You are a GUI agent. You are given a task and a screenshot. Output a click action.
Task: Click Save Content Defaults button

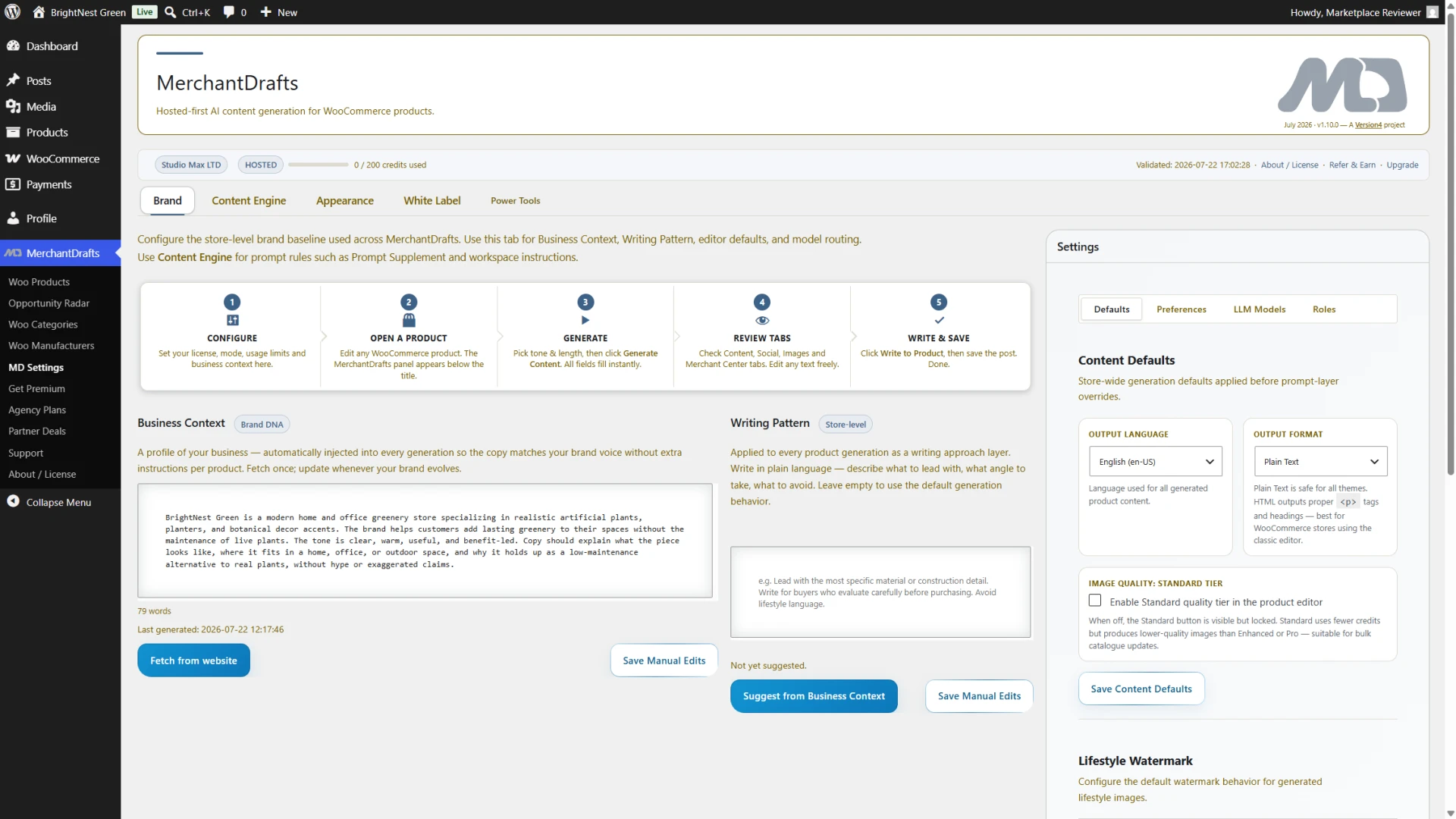tap(1141, 689)
